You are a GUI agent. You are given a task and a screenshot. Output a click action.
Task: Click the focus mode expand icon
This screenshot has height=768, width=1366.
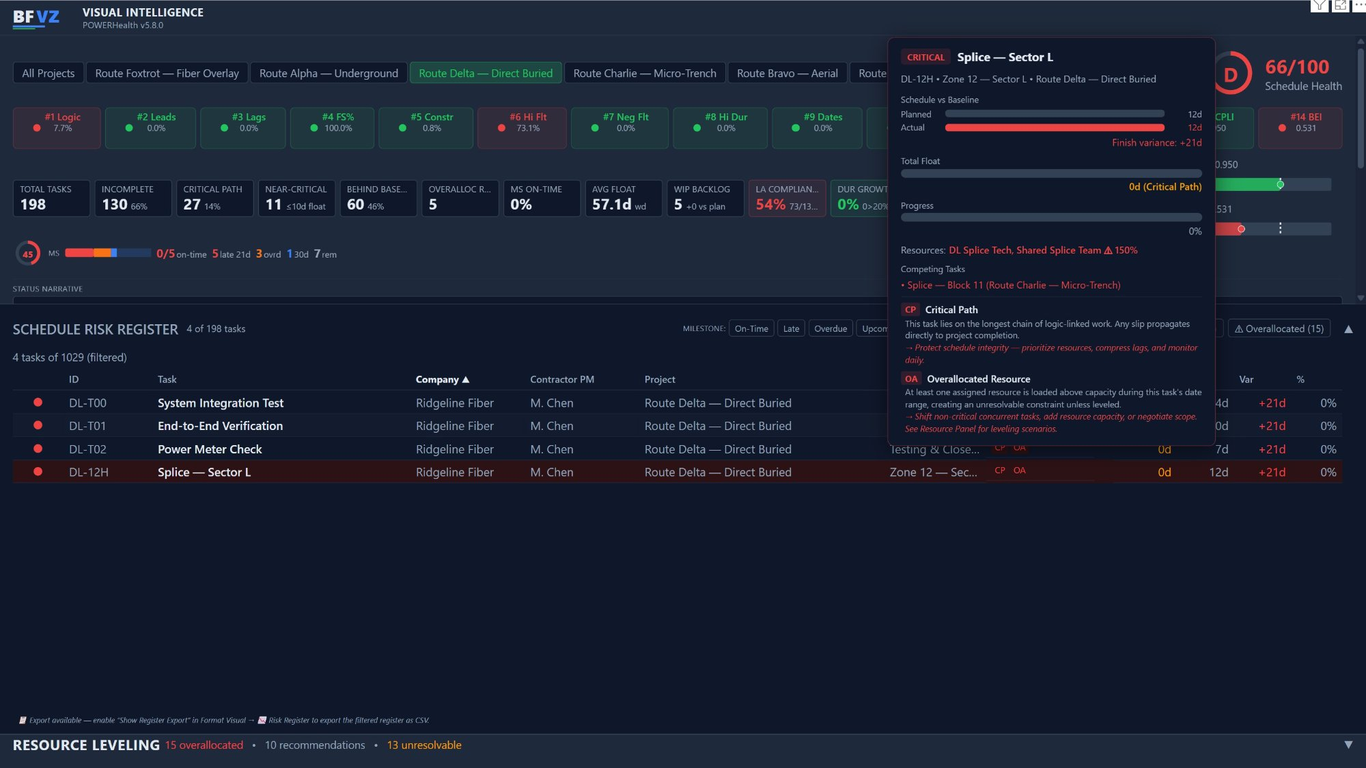tap(1340, 6)
